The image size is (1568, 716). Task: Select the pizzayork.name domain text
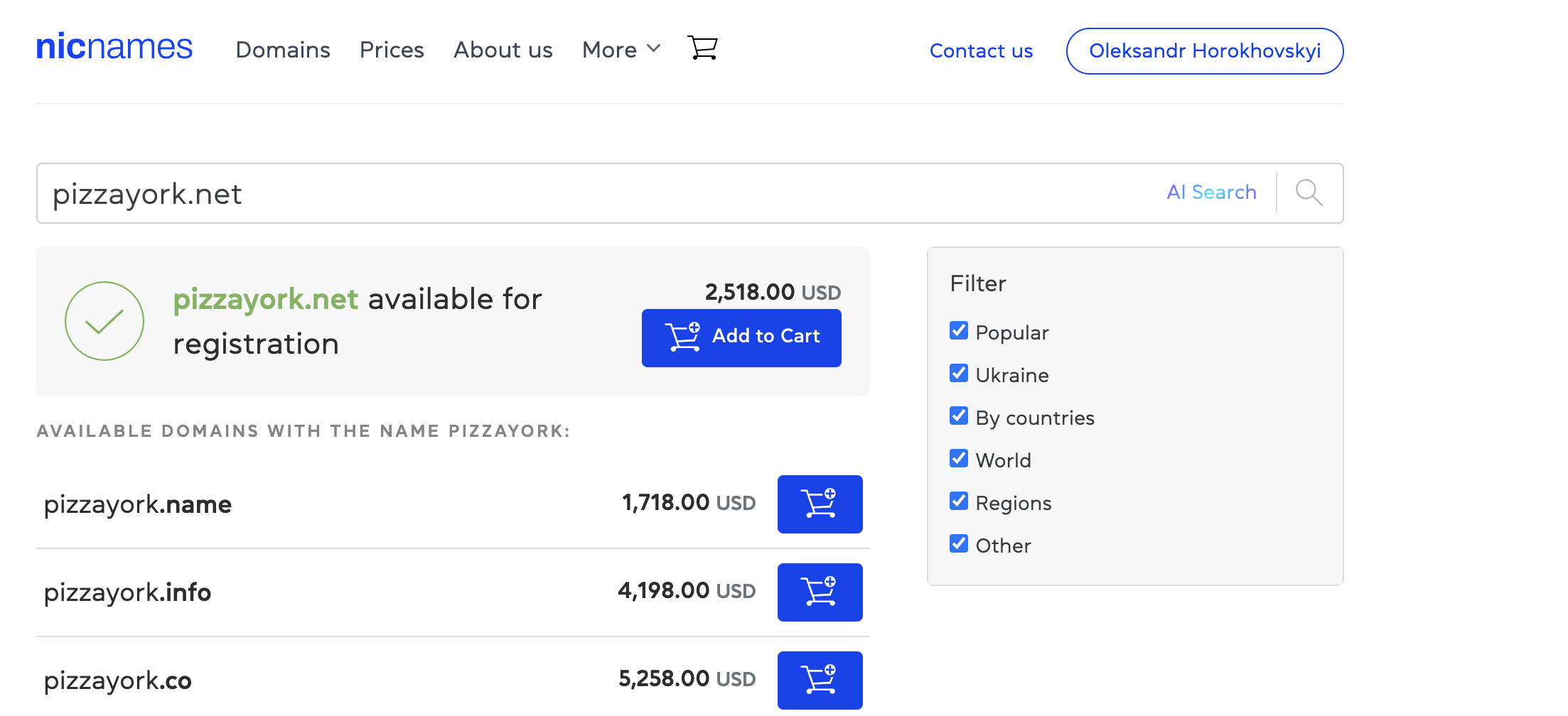tap(138, 504)
